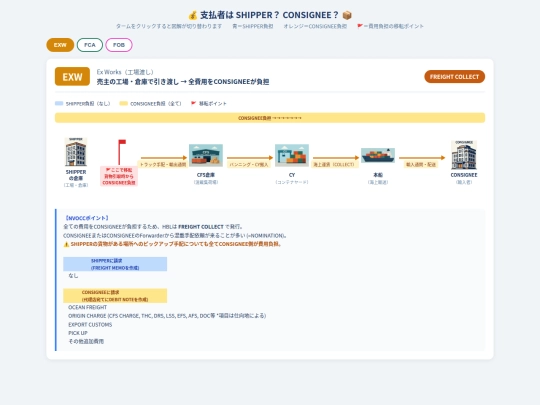
Task: Click the 'PICK UP' list item
Action: (78, 333)
